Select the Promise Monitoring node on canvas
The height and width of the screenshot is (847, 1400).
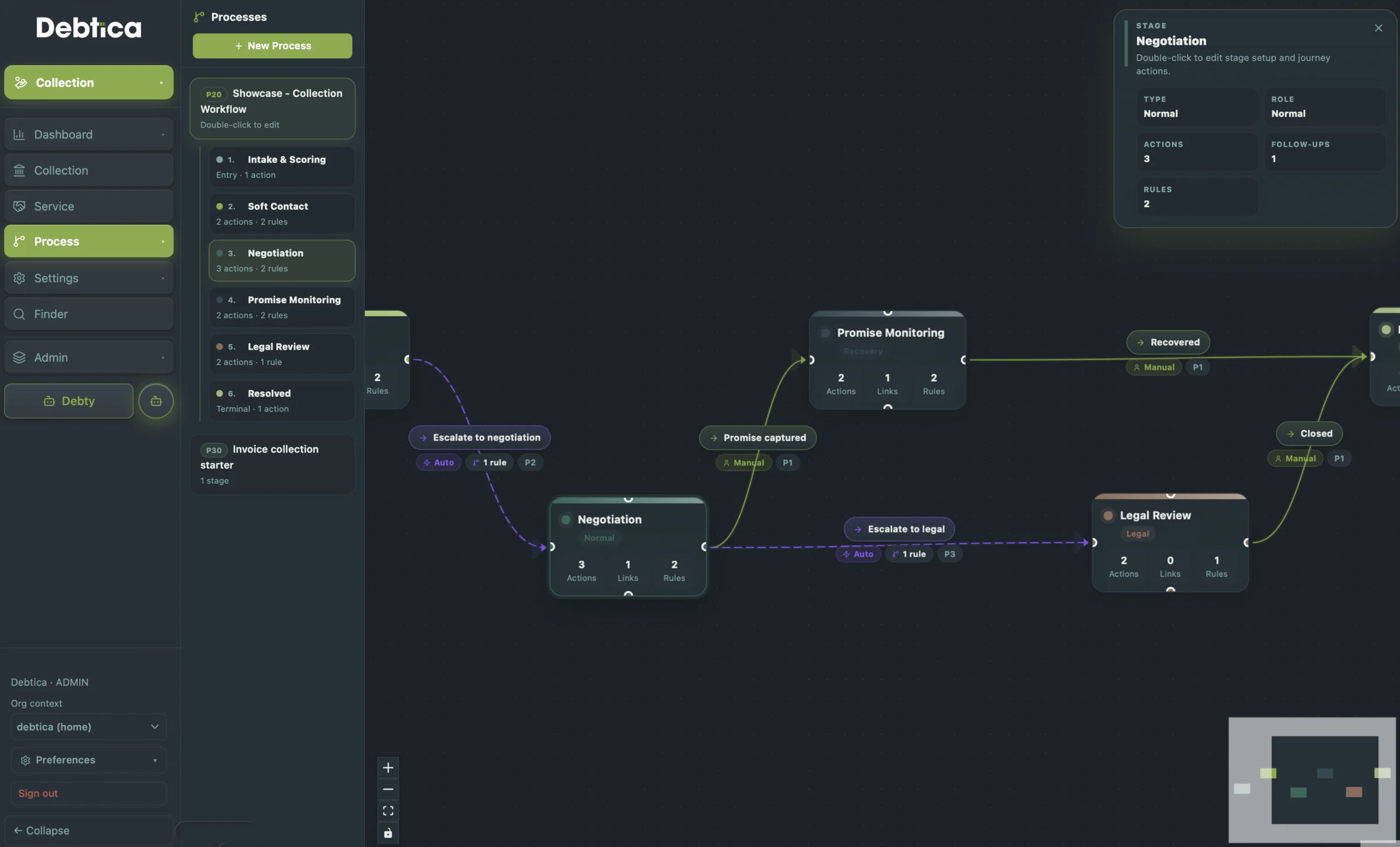(888, 360)
